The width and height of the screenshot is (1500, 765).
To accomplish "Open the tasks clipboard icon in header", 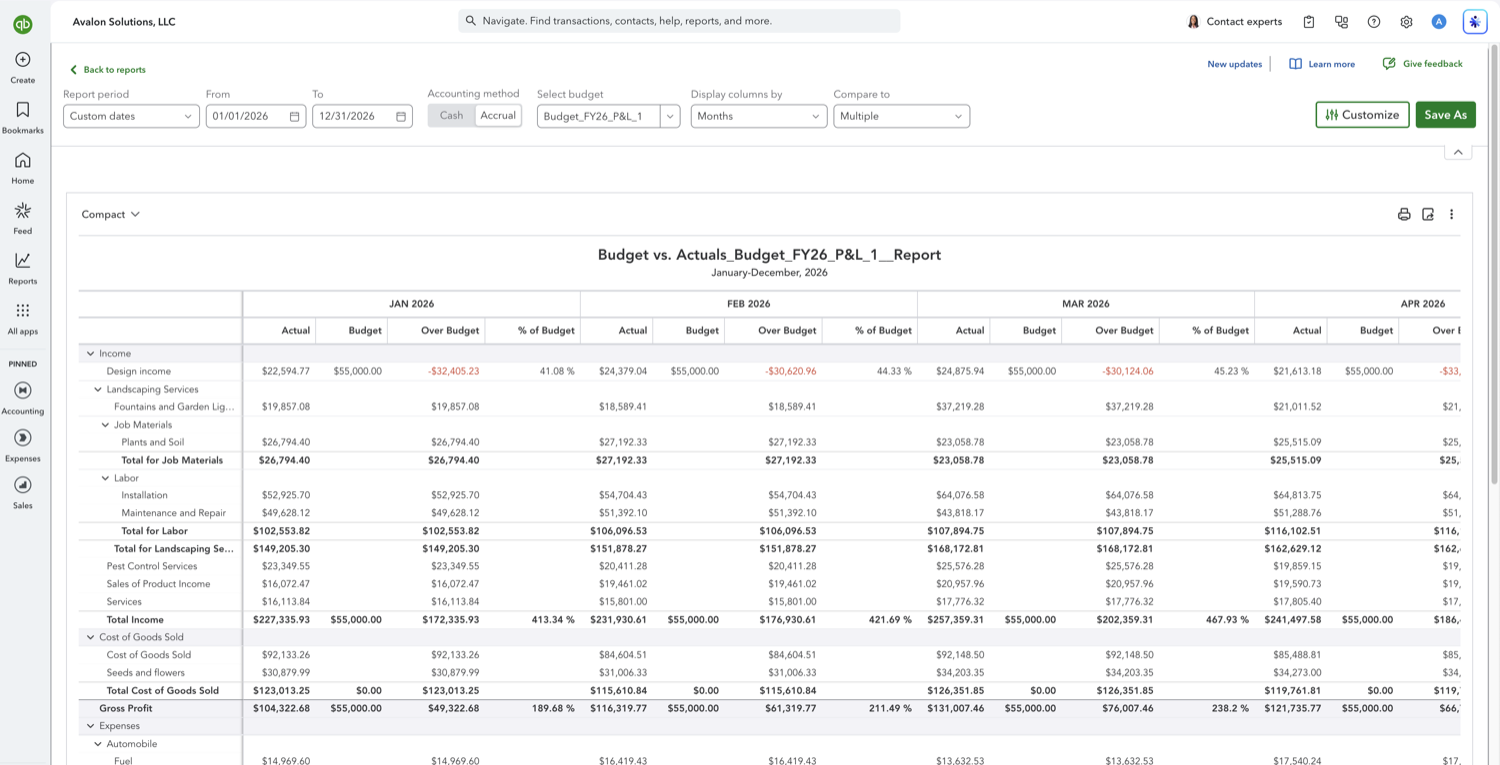I will (x=1309, y=22).
